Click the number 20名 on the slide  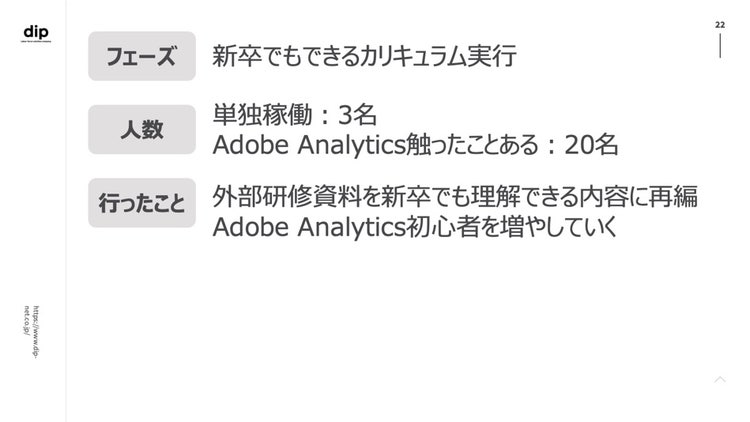pyautogui.click(x=591, y=144)
